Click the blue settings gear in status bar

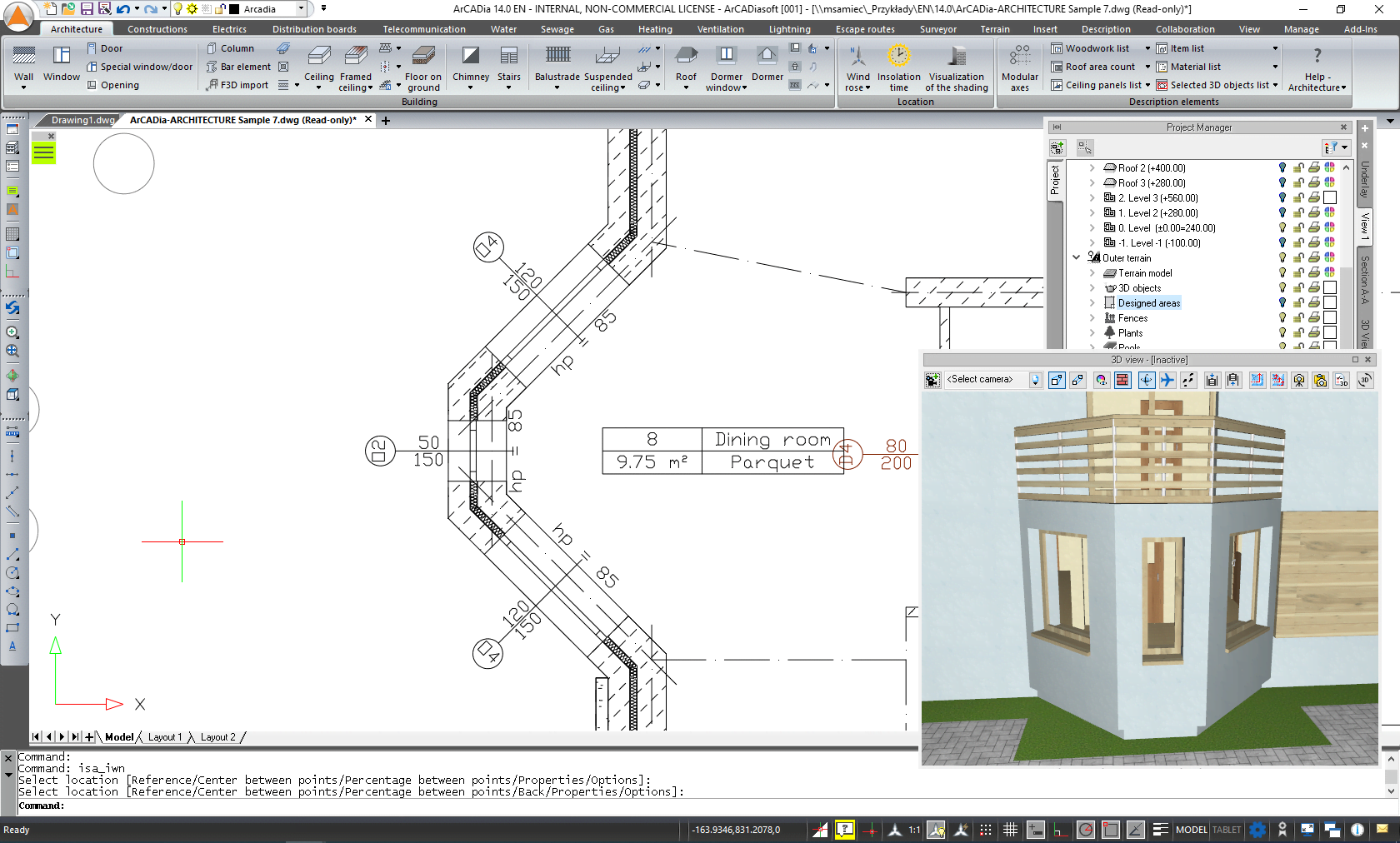[x=1257, y=830]
